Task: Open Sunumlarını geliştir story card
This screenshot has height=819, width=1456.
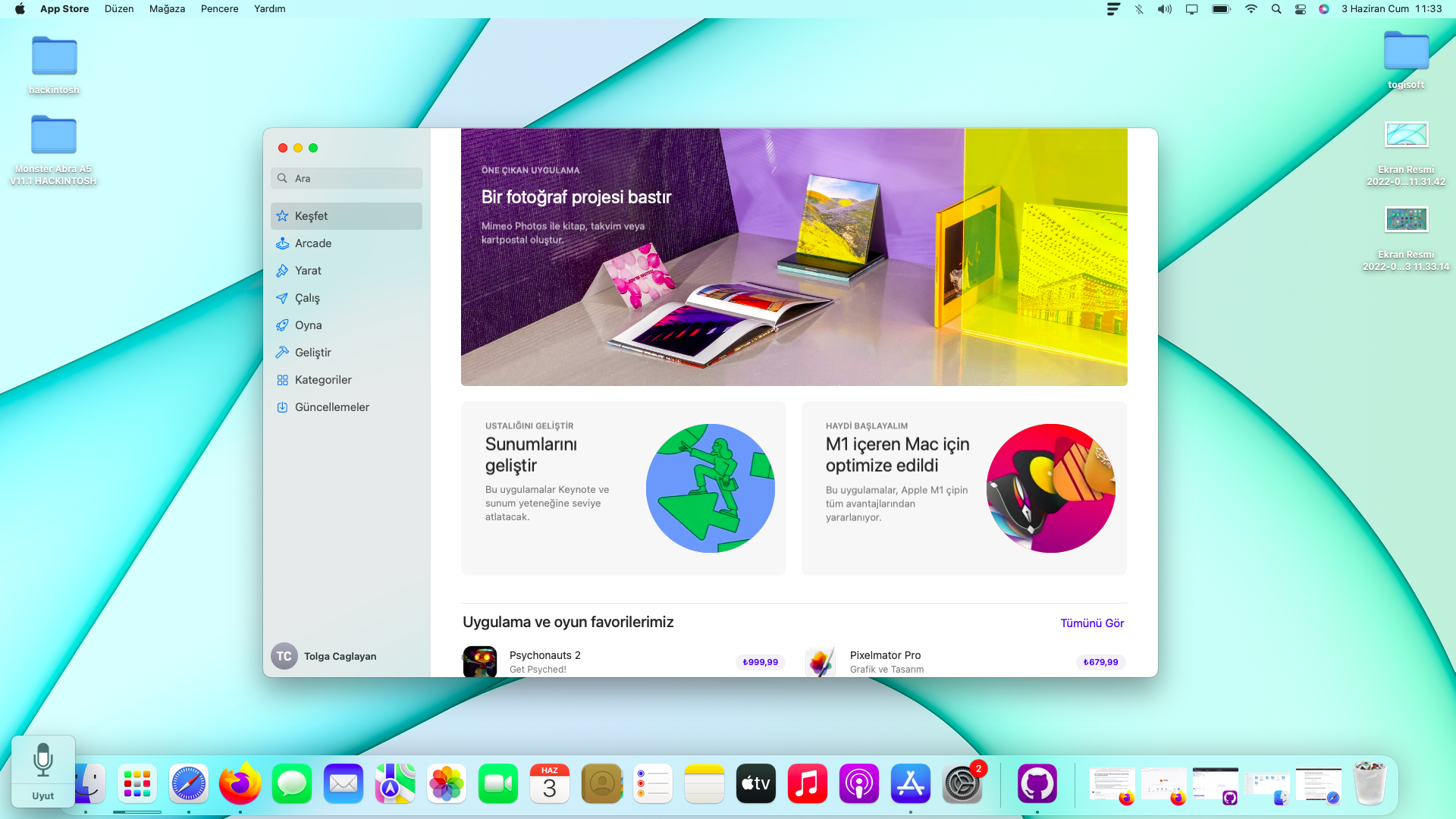Action: [x=623, y=488]
